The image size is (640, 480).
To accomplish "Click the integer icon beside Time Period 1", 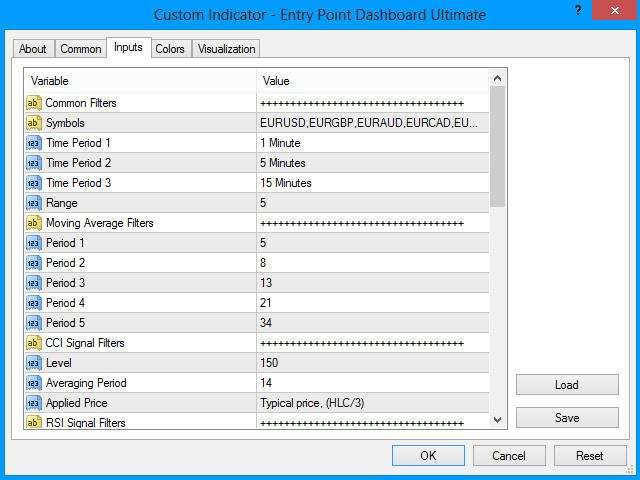I will tap(34, 143).
